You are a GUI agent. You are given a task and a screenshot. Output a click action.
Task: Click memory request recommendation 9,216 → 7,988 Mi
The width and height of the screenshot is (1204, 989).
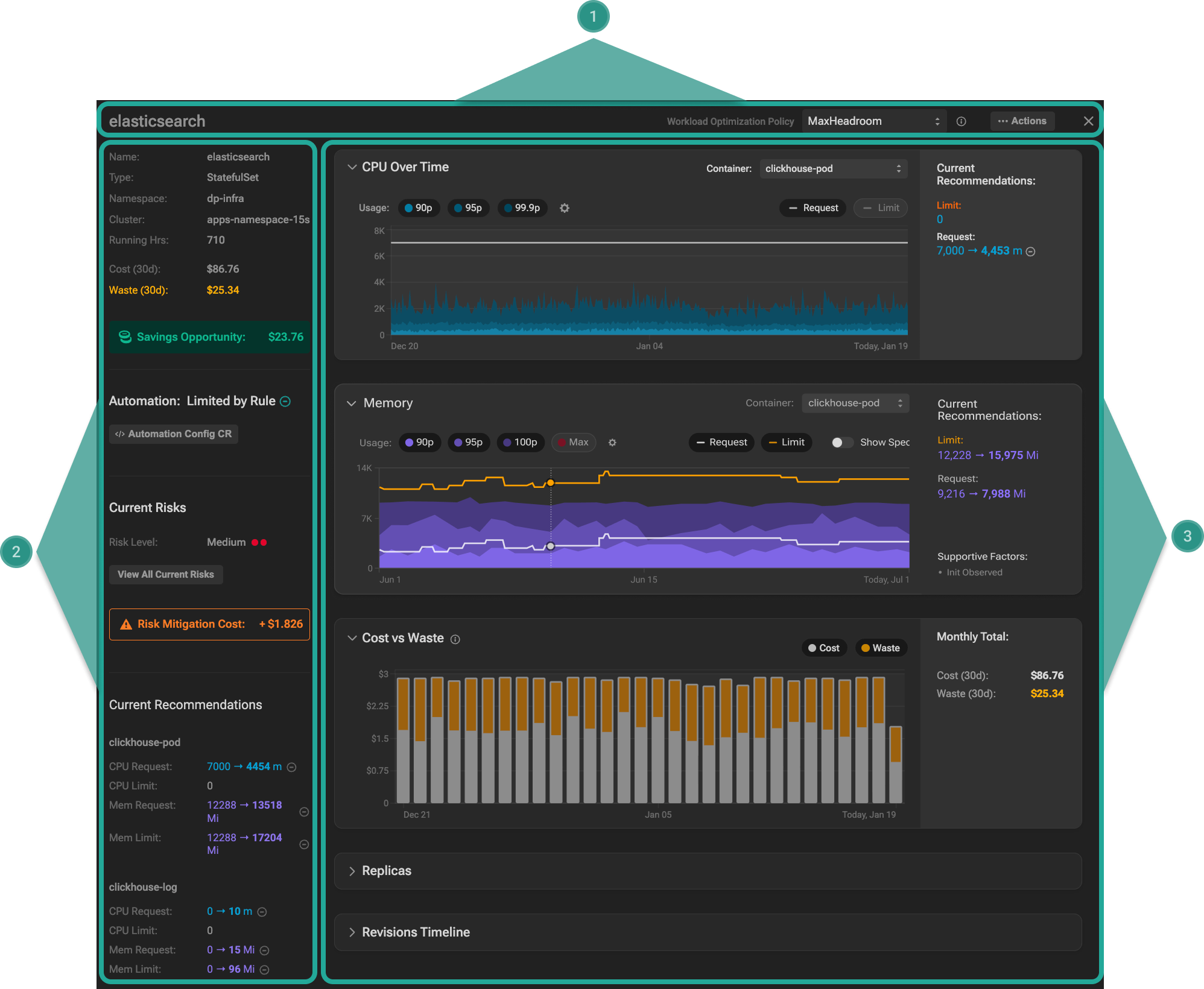981,494
